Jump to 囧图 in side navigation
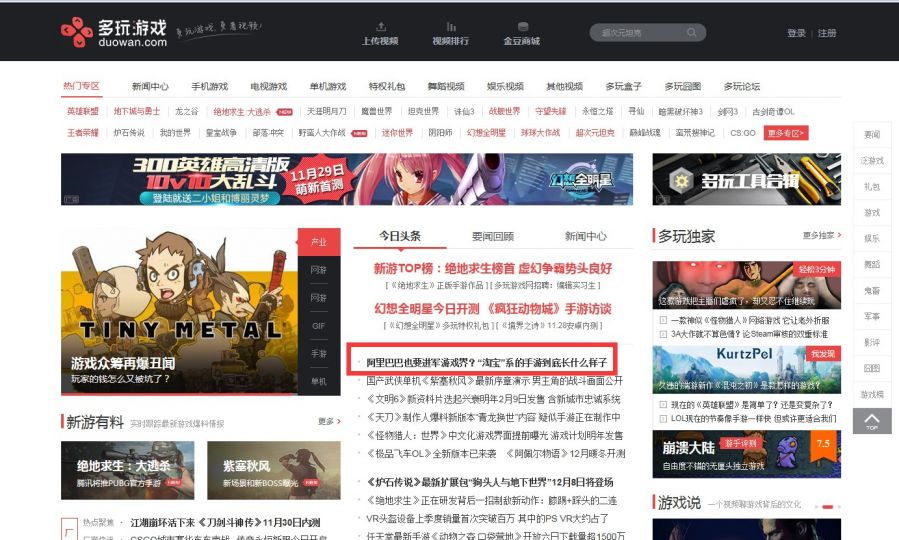The width and height of the screenshot is (899, 540). click(872, 369)
